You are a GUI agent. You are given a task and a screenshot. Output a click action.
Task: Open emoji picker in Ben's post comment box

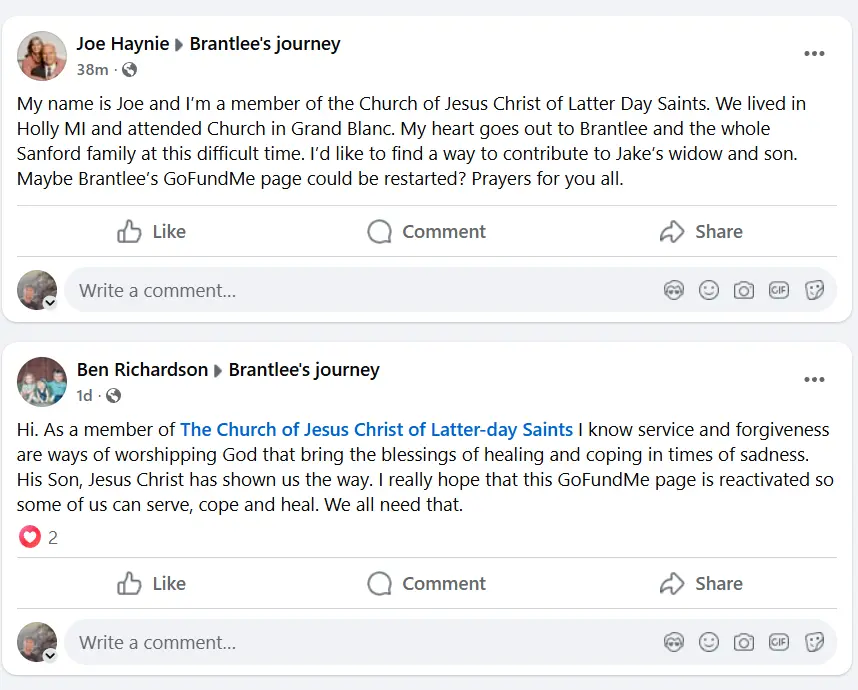point(709,642)
